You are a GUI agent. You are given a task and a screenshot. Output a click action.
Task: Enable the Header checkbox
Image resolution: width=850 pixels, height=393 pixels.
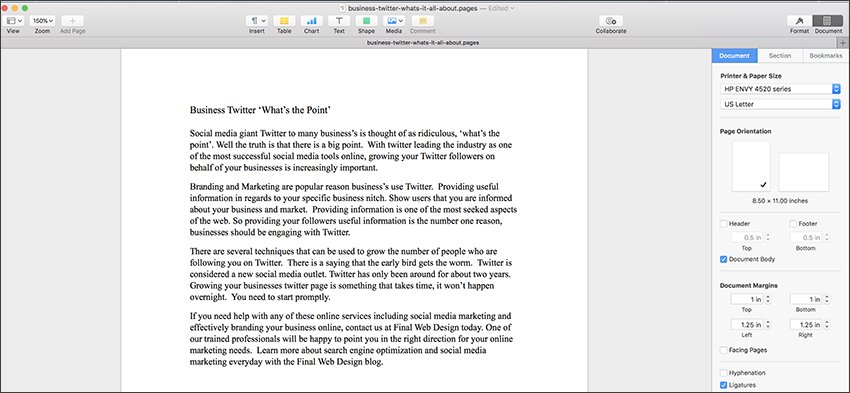(x=724, y=223)
